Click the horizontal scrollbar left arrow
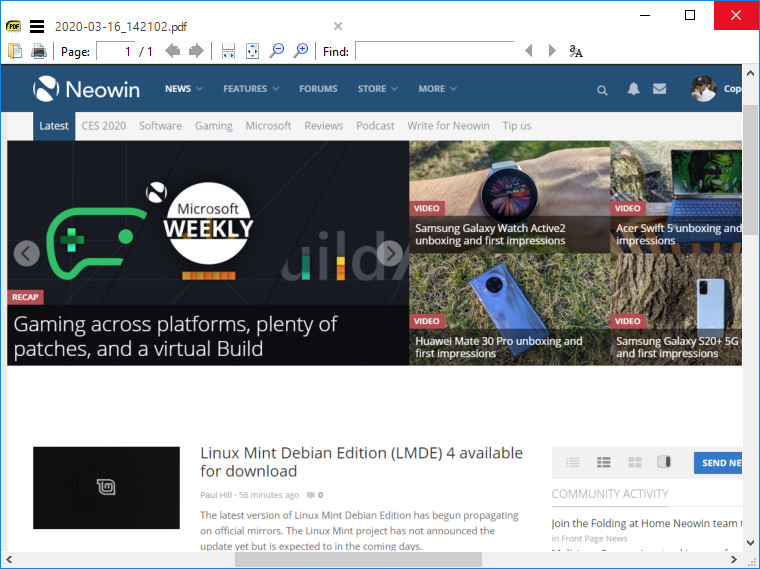Viewport: 760px width, 569px height. 9,559
